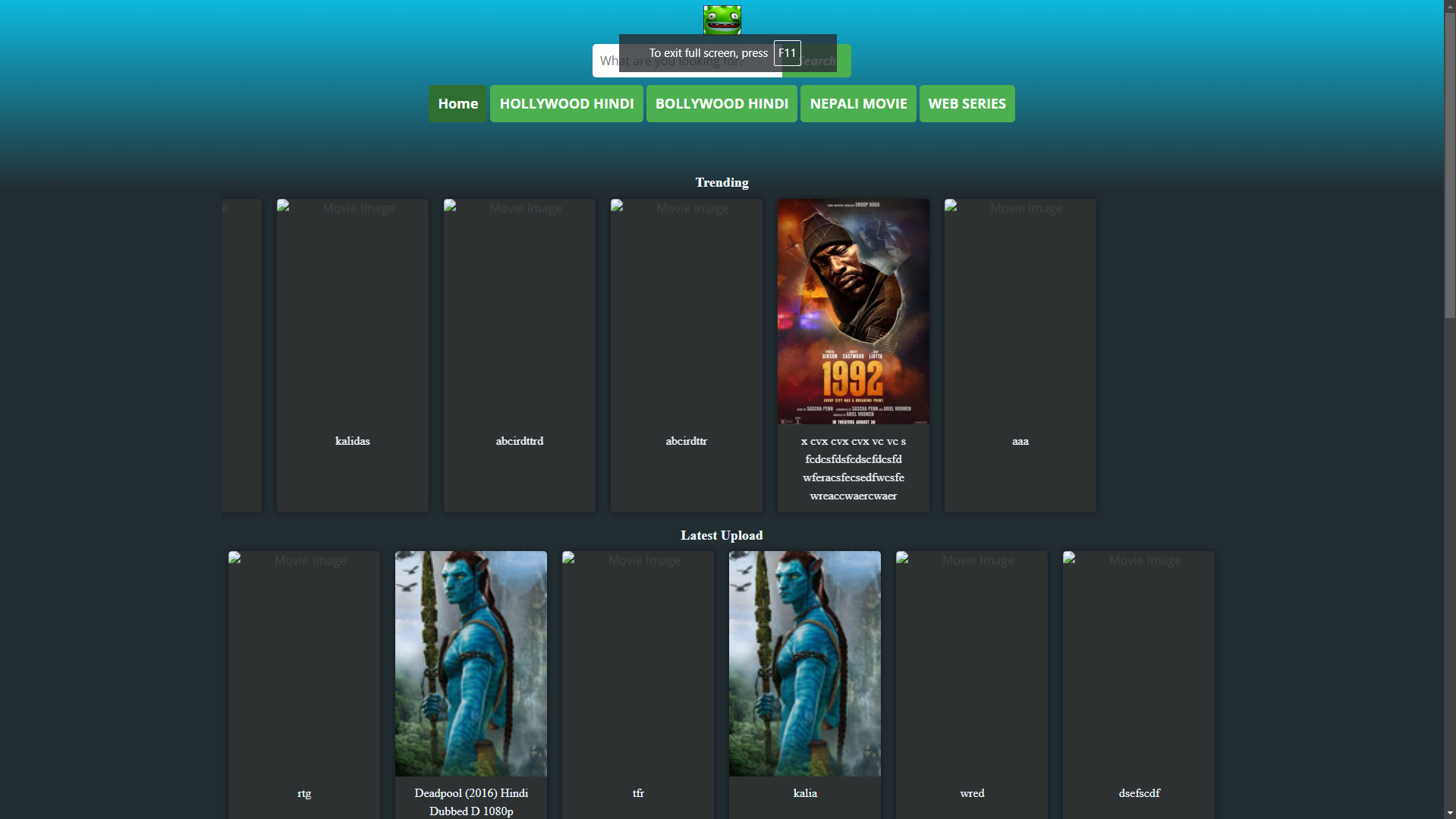
Task: Open the dsefscdf latest upload card
Action: tap(1138, 683)
